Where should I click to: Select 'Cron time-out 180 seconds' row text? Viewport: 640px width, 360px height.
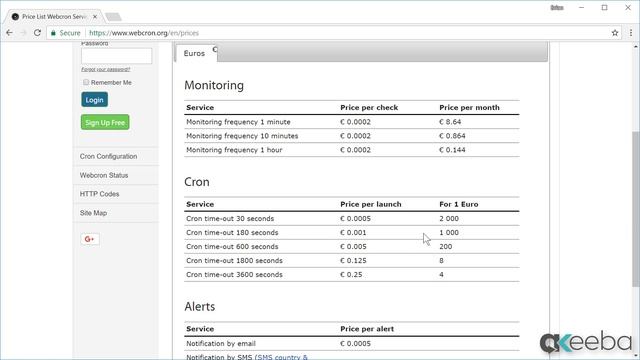click(232, 233)
